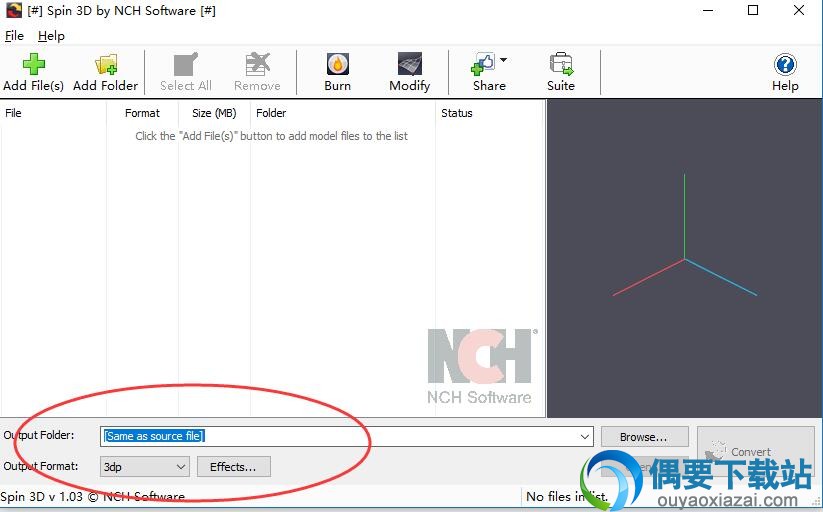This screenshot has width=823, height=512.
Task: Open the File menu
Action: click(x=14, y=36)
